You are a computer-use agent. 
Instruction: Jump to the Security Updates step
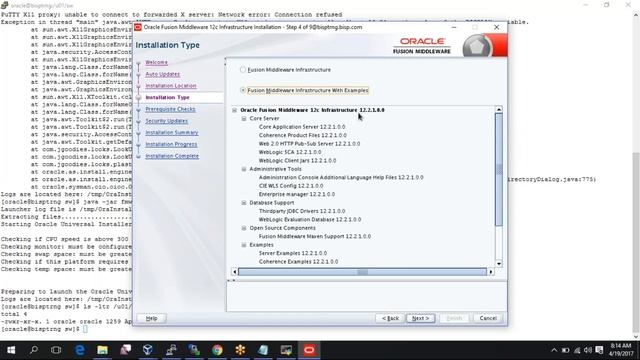[x=167, y=121]
